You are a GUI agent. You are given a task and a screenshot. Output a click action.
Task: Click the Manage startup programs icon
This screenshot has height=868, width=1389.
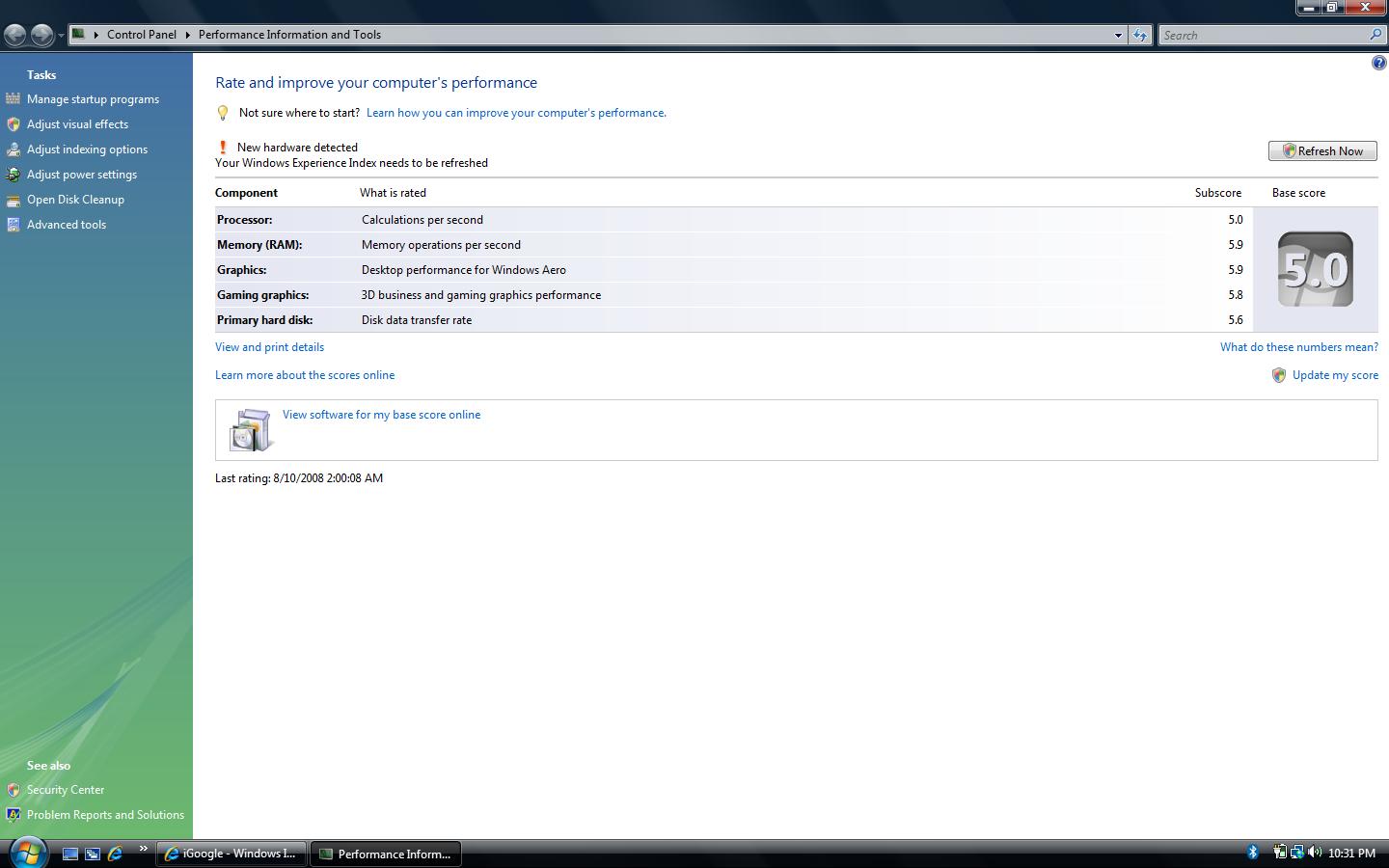13,98
